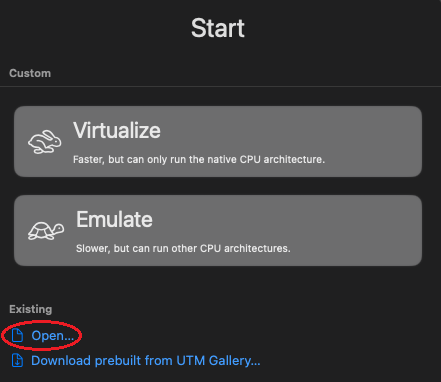Screen dimensions: 441x382
Task: Select the Virtualize heading text
Action: coord(117,130)
